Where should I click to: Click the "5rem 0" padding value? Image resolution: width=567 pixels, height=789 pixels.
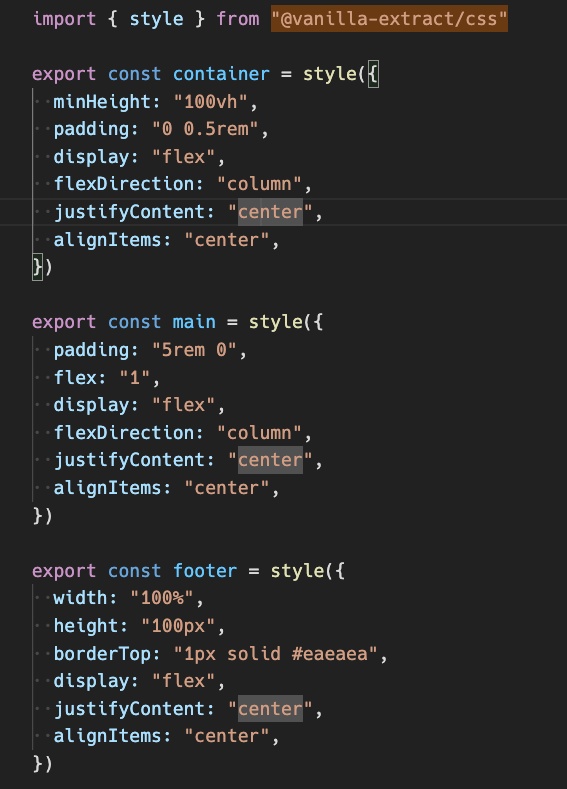[x=194, y=350]
